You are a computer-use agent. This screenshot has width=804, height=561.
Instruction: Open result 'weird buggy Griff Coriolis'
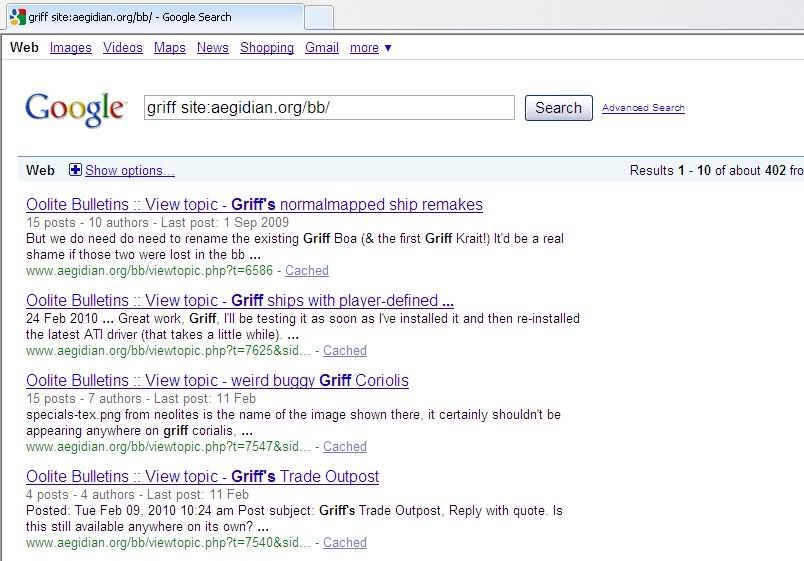(x=217, y=380)
